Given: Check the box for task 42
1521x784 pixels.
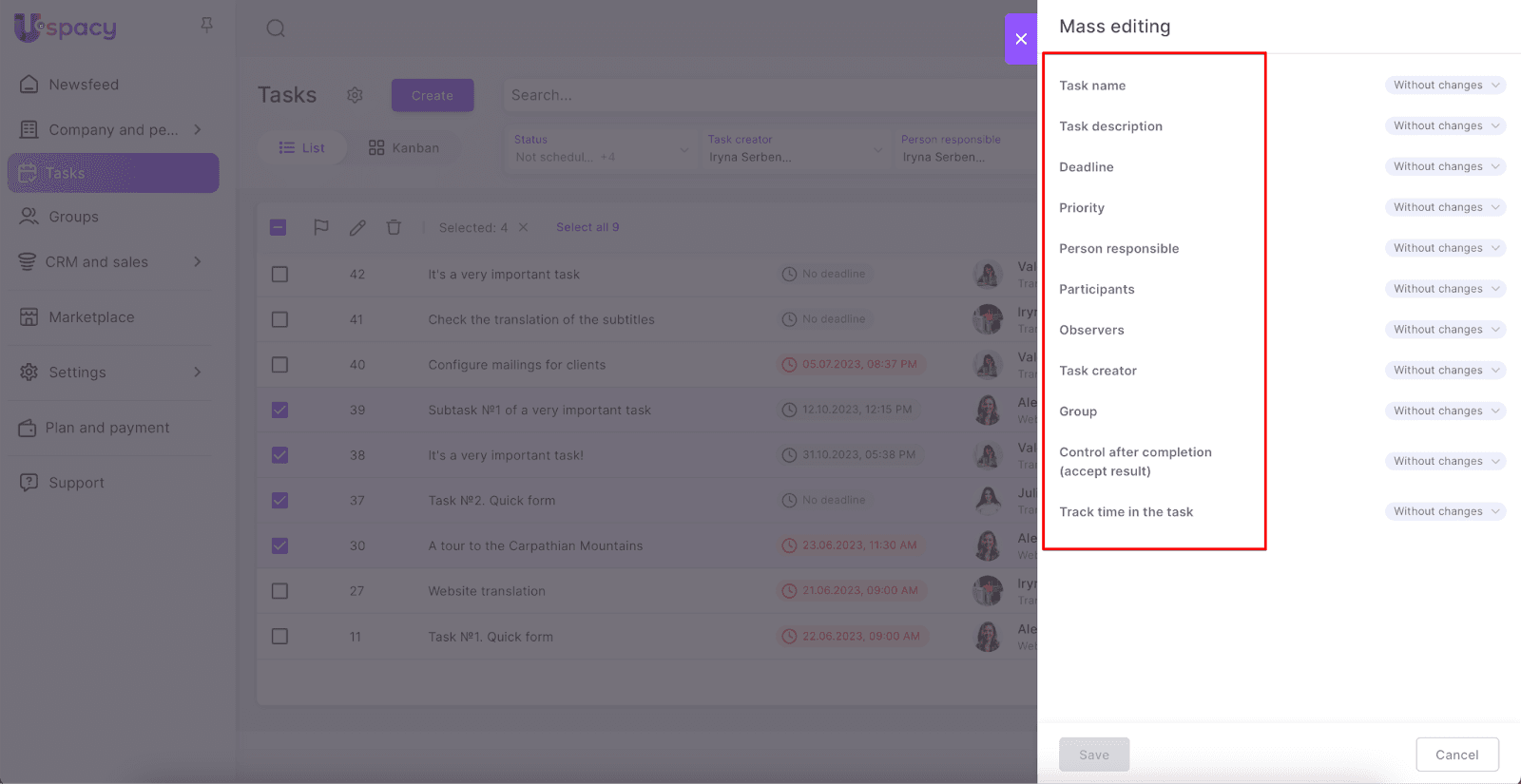Looking at the screenshot, I should (x=279, y=275).
